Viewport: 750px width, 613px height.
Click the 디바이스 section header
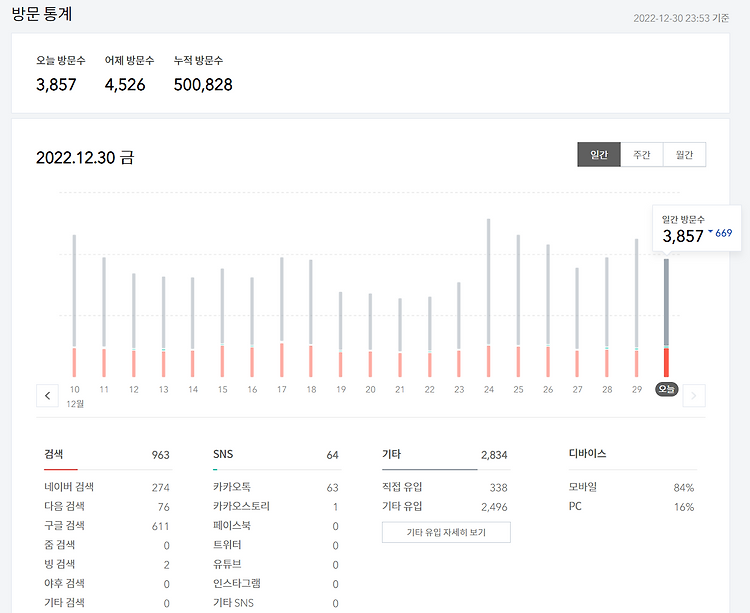coord(587,453)
